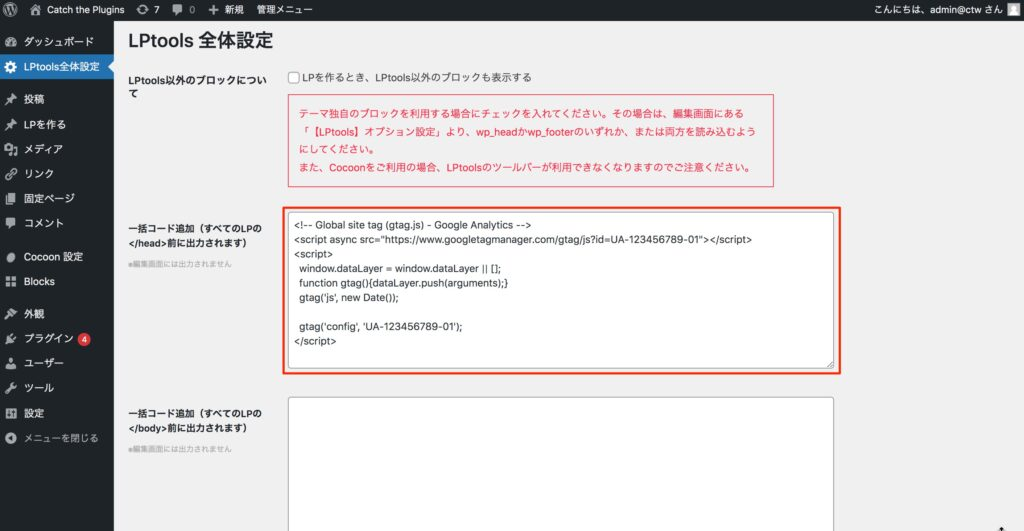Grab the head textarea resize handle
The image size is (1024, 531).
(x=830, y=364)
